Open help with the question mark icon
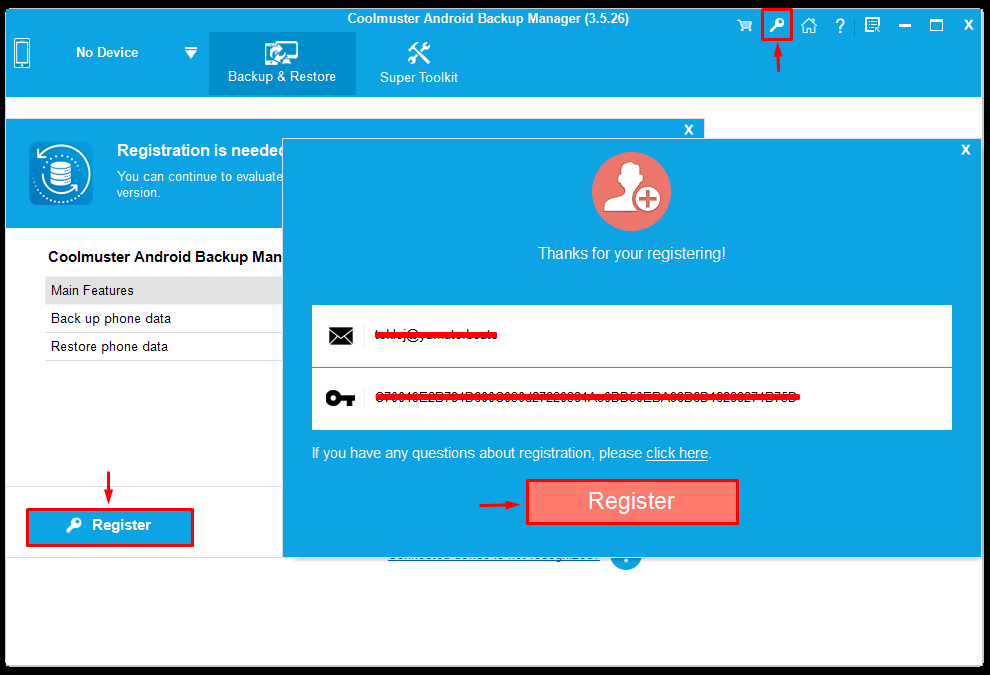This screenshot has height=675, width=990. (840, 26)
